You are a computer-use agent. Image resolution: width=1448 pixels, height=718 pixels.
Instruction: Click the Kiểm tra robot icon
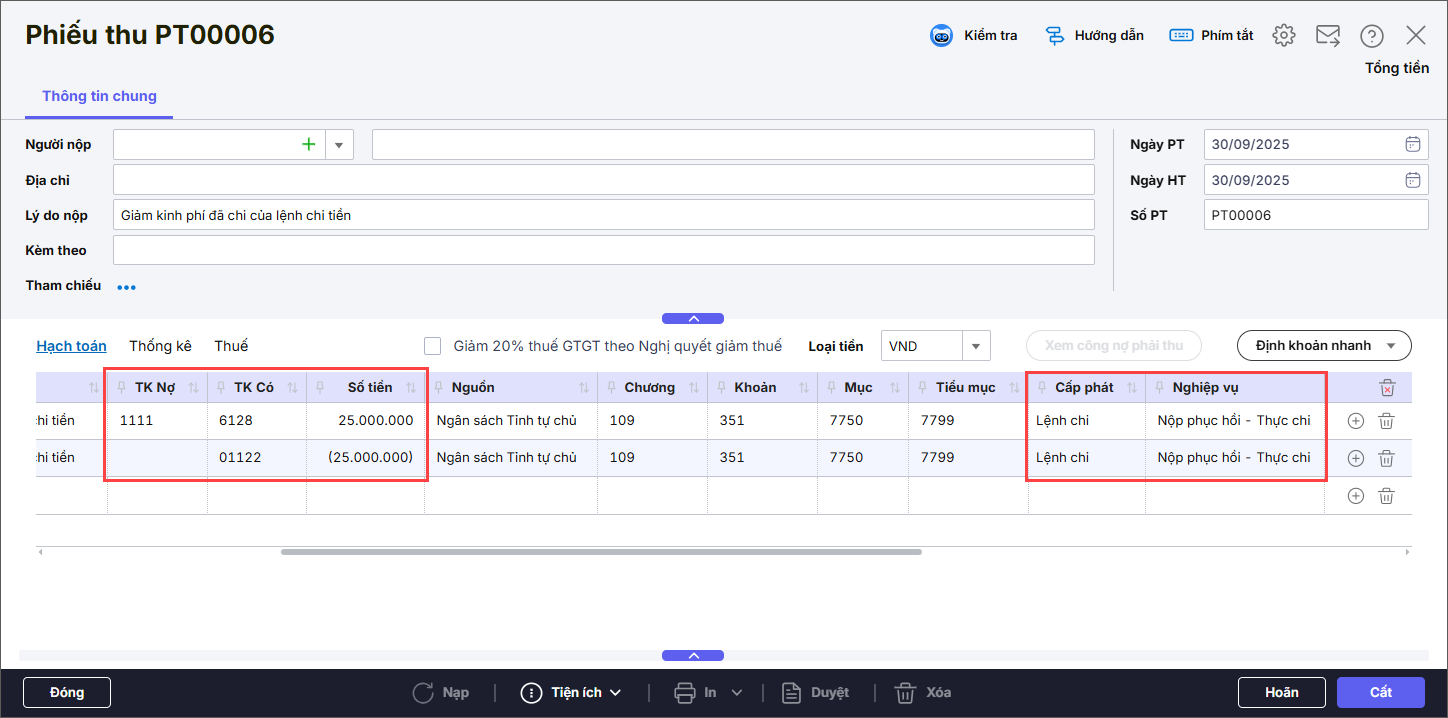[941, 36]
